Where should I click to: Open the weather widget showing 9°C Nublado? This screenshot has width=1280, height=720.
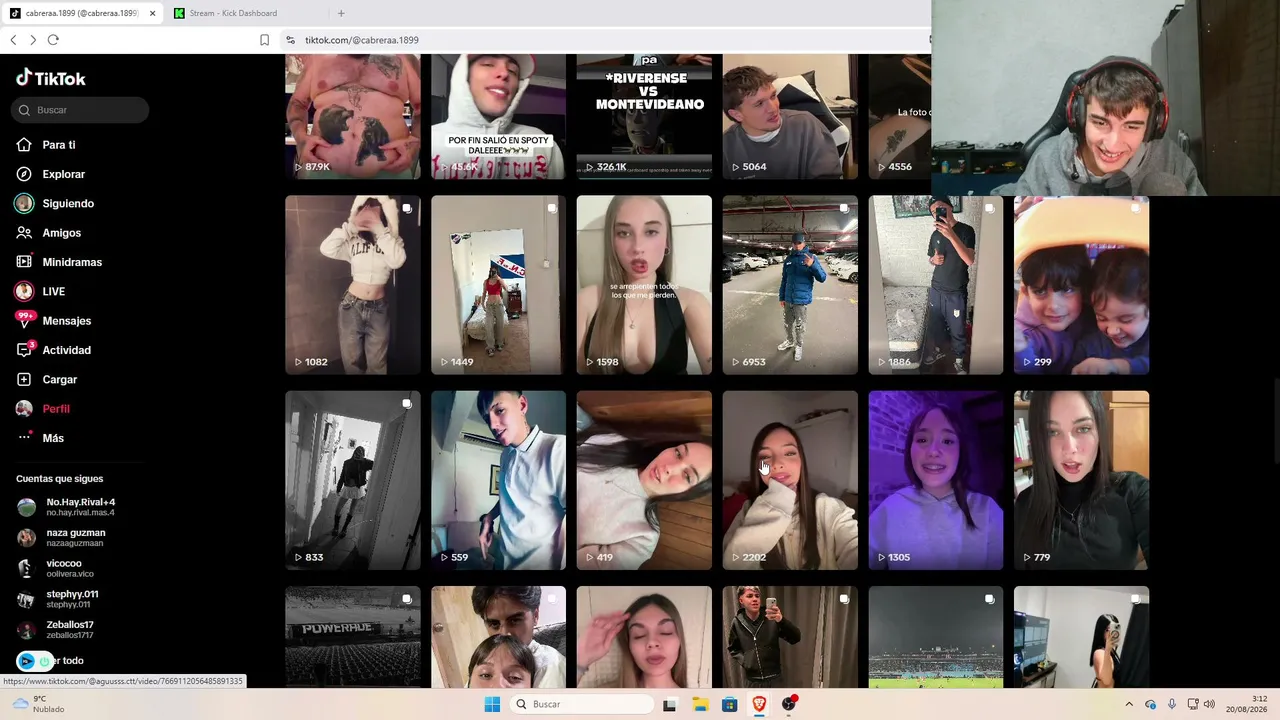click(40, 704)
